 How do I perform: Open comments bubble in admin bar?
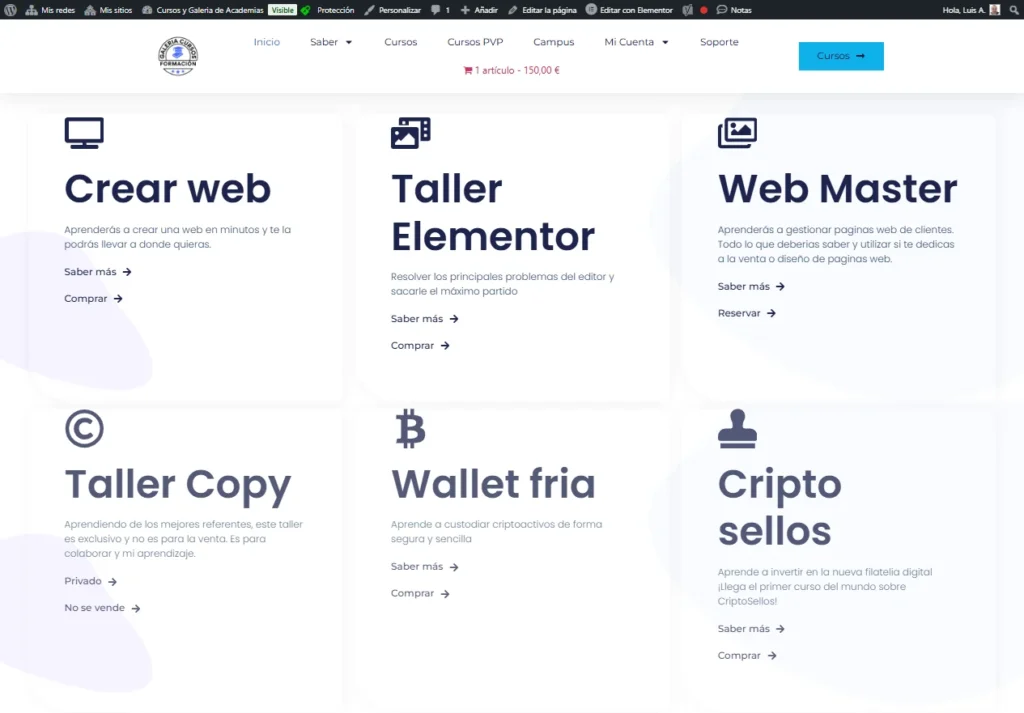440,10
